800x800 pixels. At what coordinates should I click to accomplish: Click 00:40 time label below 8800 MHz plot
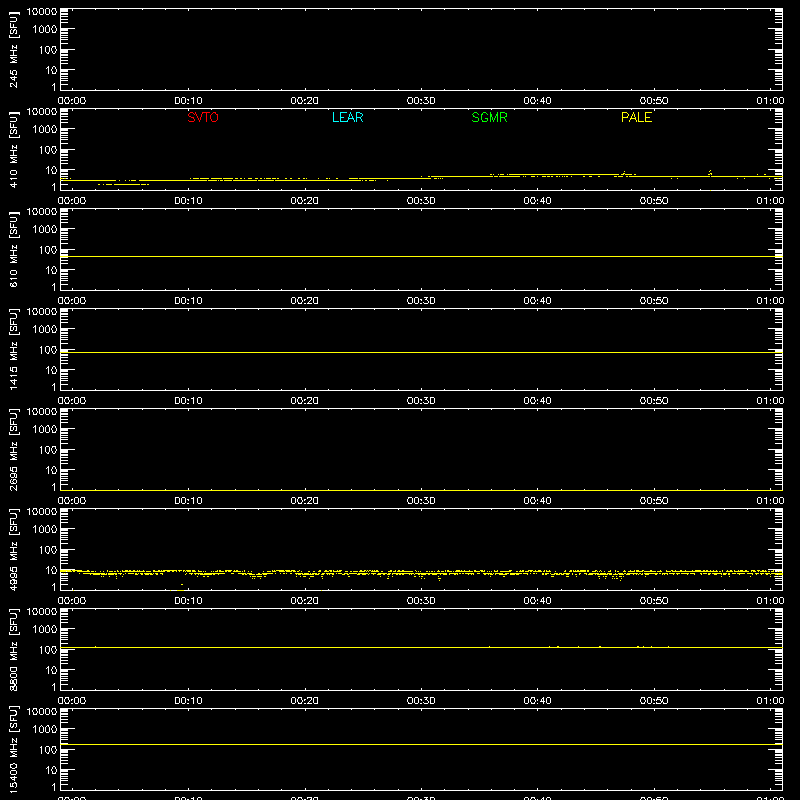pos(537,701)
